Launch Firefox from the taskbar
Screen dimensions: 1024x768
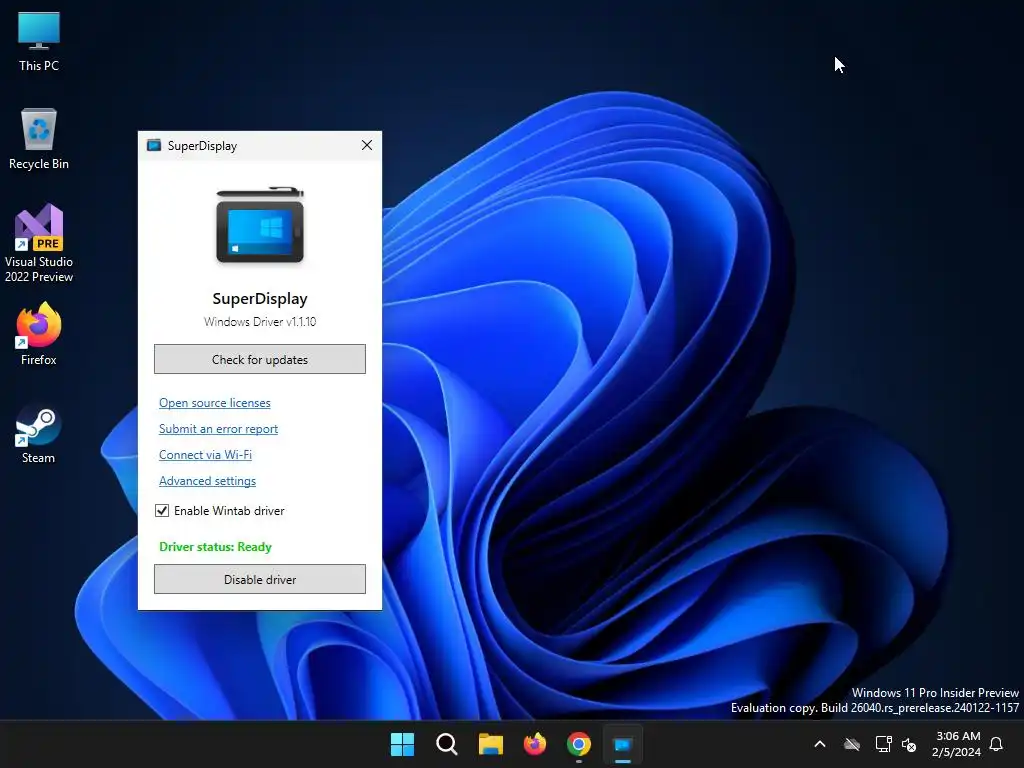pyautogui.click(x=535, y=744)
